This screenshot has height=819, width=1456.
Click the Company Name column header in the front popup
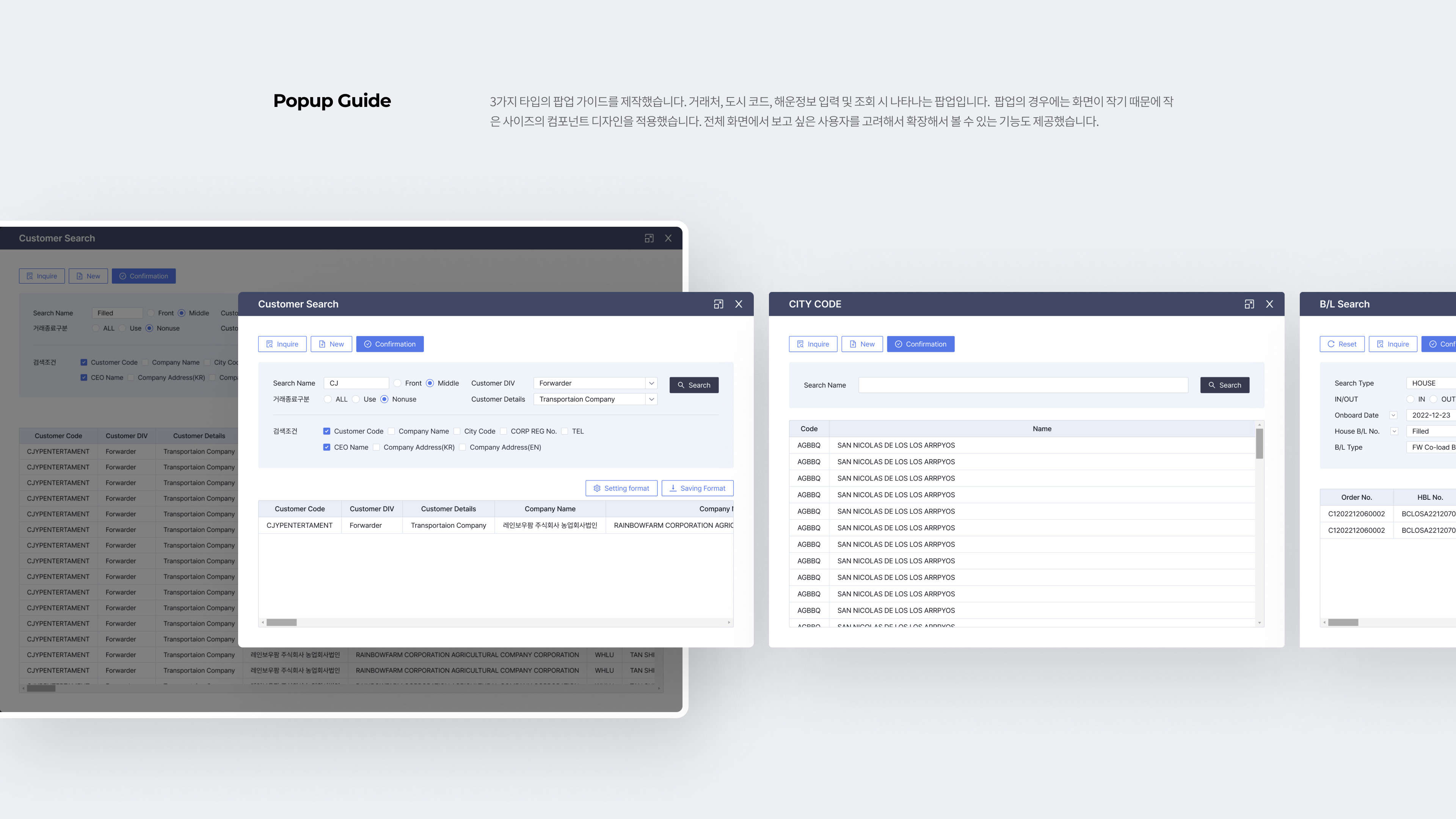(550, 509)
